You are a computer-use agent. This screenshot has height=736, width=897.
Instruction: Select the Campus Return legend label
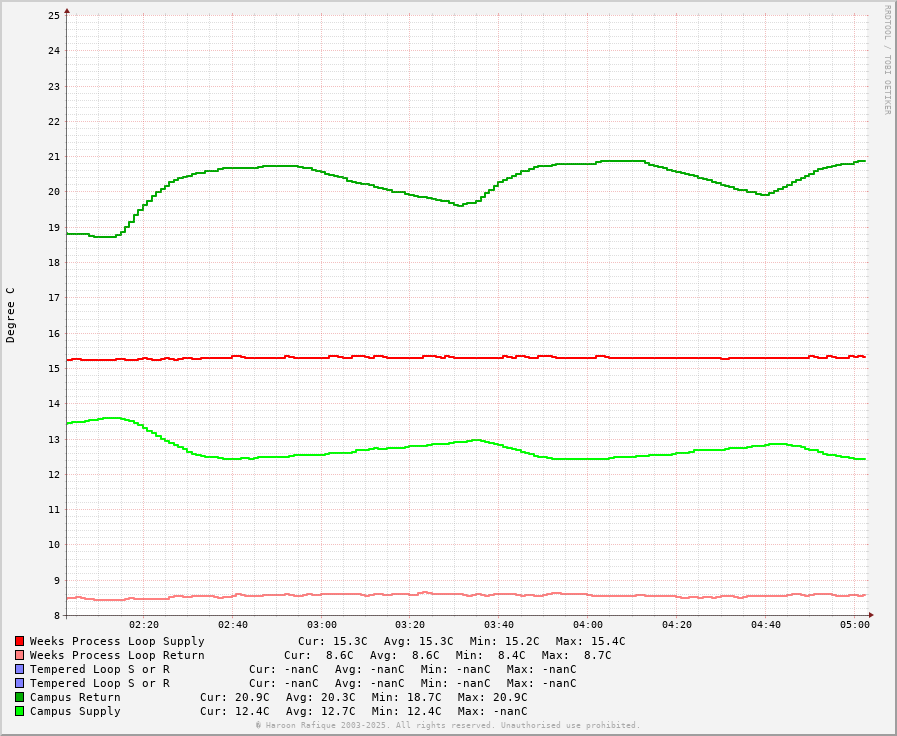coord(75,697)
